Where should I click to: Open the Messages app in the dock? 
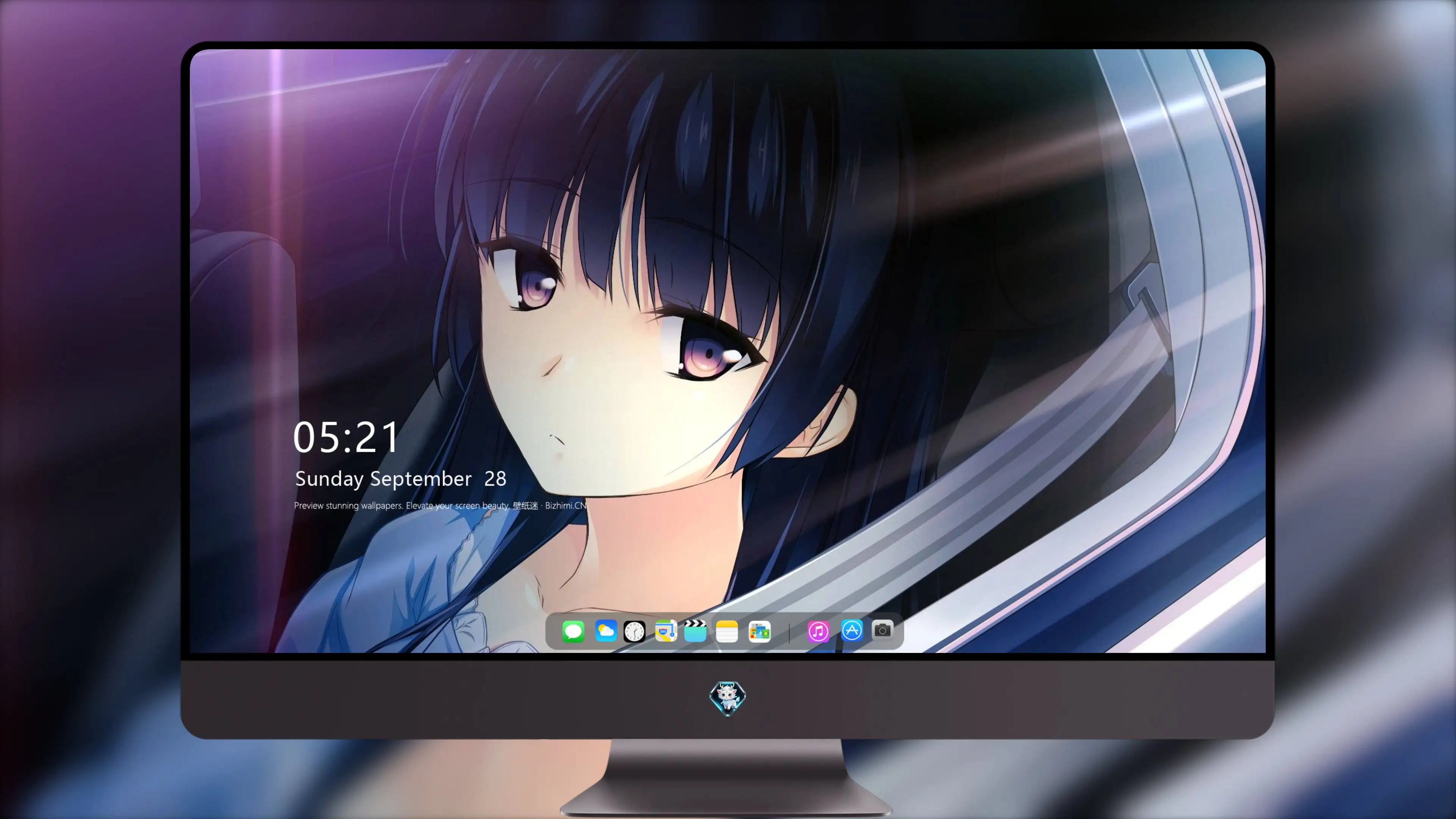pyautogui.click(x=573, y=631)
